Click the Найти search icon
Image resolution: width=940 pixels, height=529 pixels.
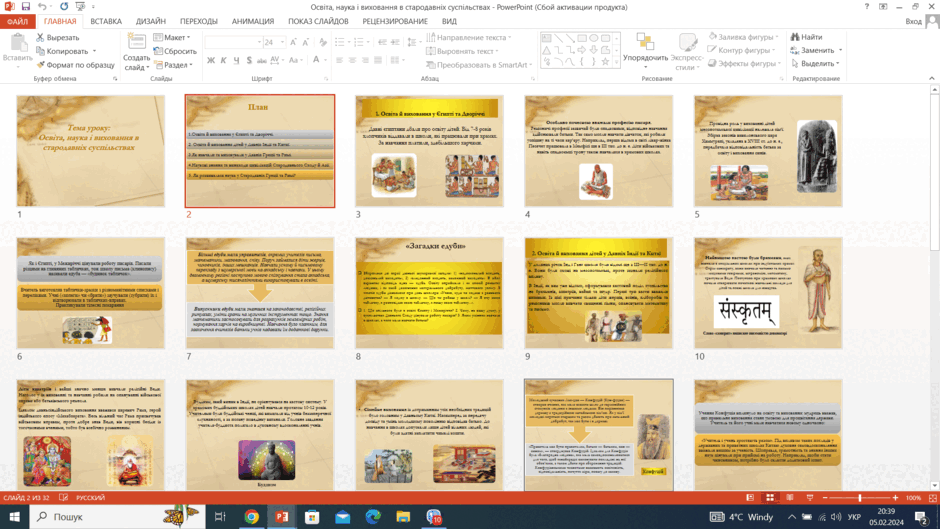pyautogui.click(x=795, y=37)
